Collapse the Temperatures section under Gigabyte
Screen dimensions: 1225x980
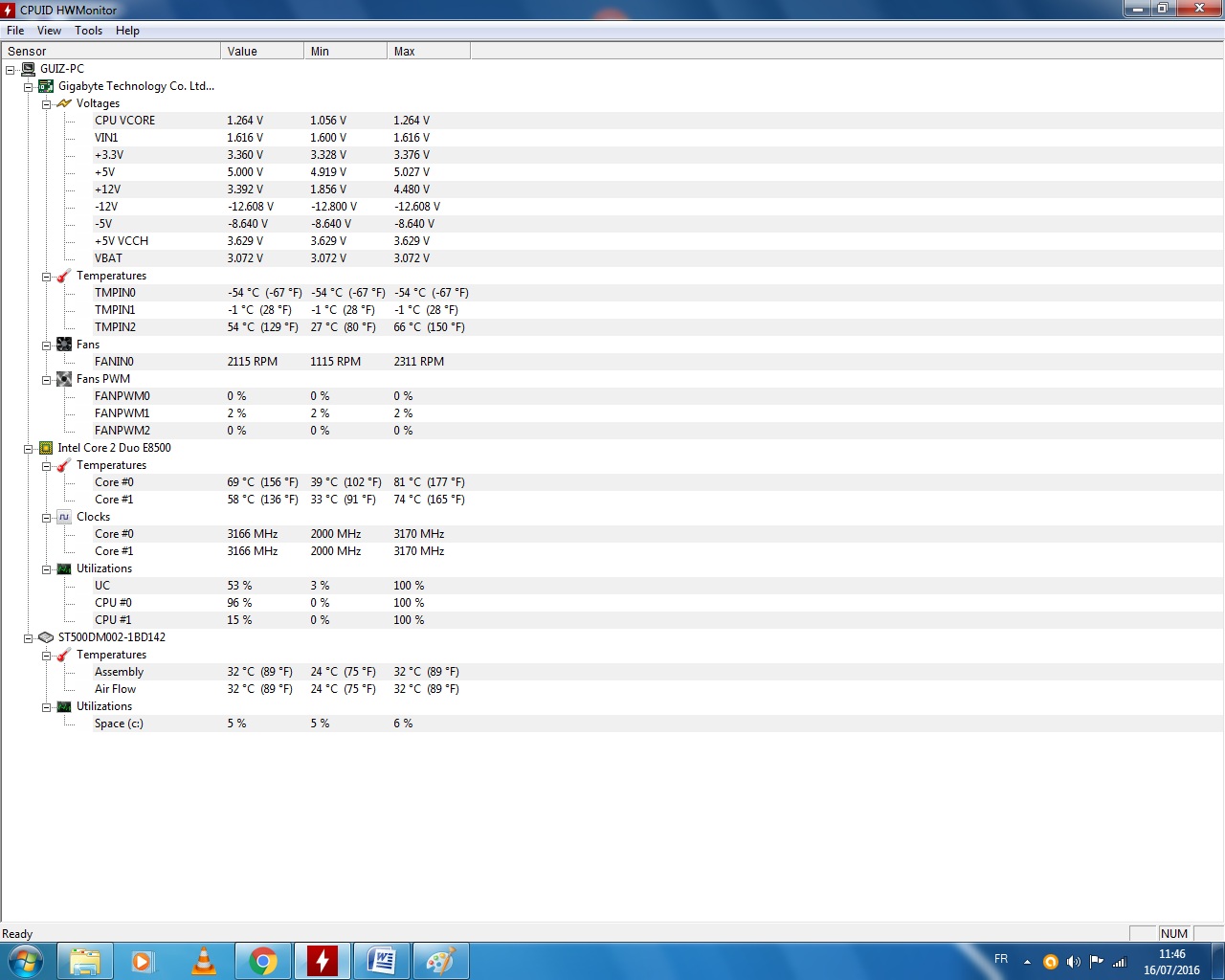coord(46,276)
